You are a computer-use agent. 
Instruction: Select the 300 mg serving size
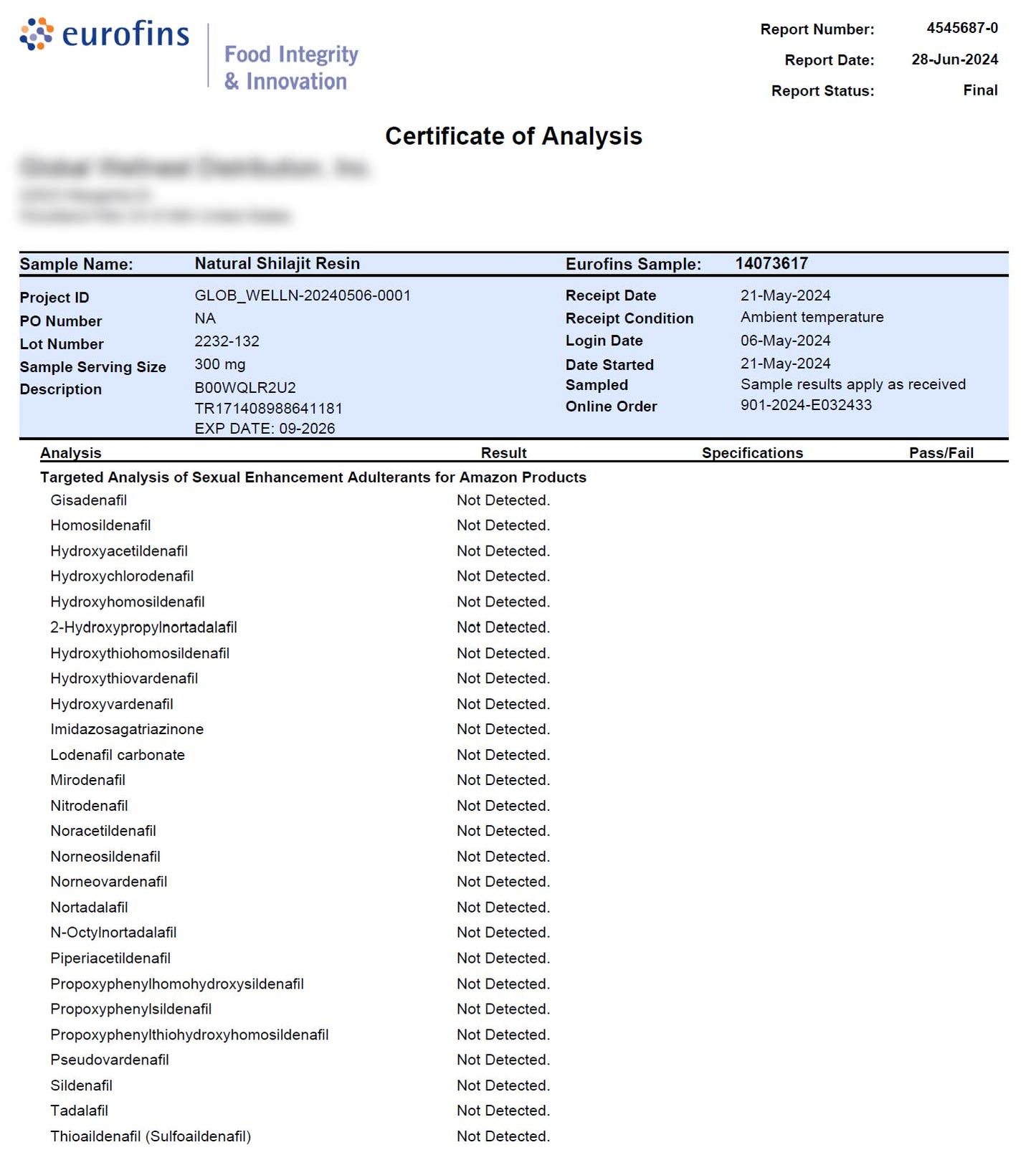(x=220, y=364)
